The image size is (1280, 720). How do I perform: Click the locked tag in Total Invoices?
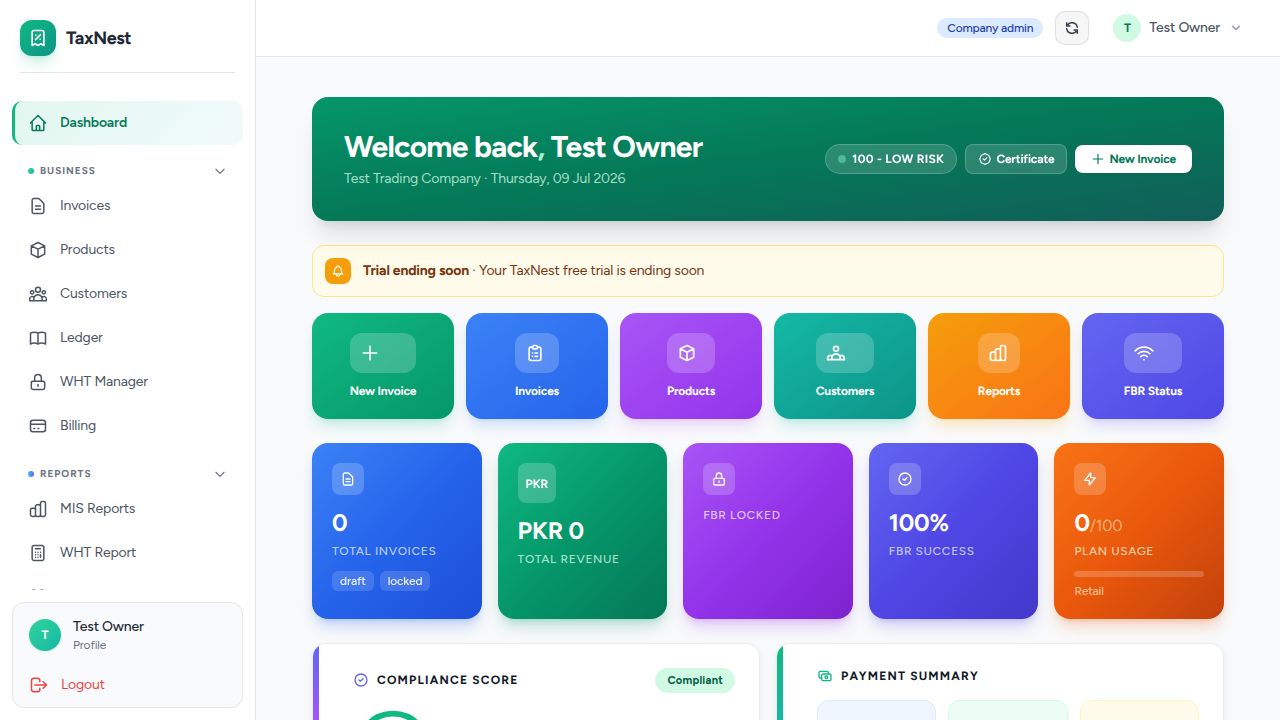405,581
